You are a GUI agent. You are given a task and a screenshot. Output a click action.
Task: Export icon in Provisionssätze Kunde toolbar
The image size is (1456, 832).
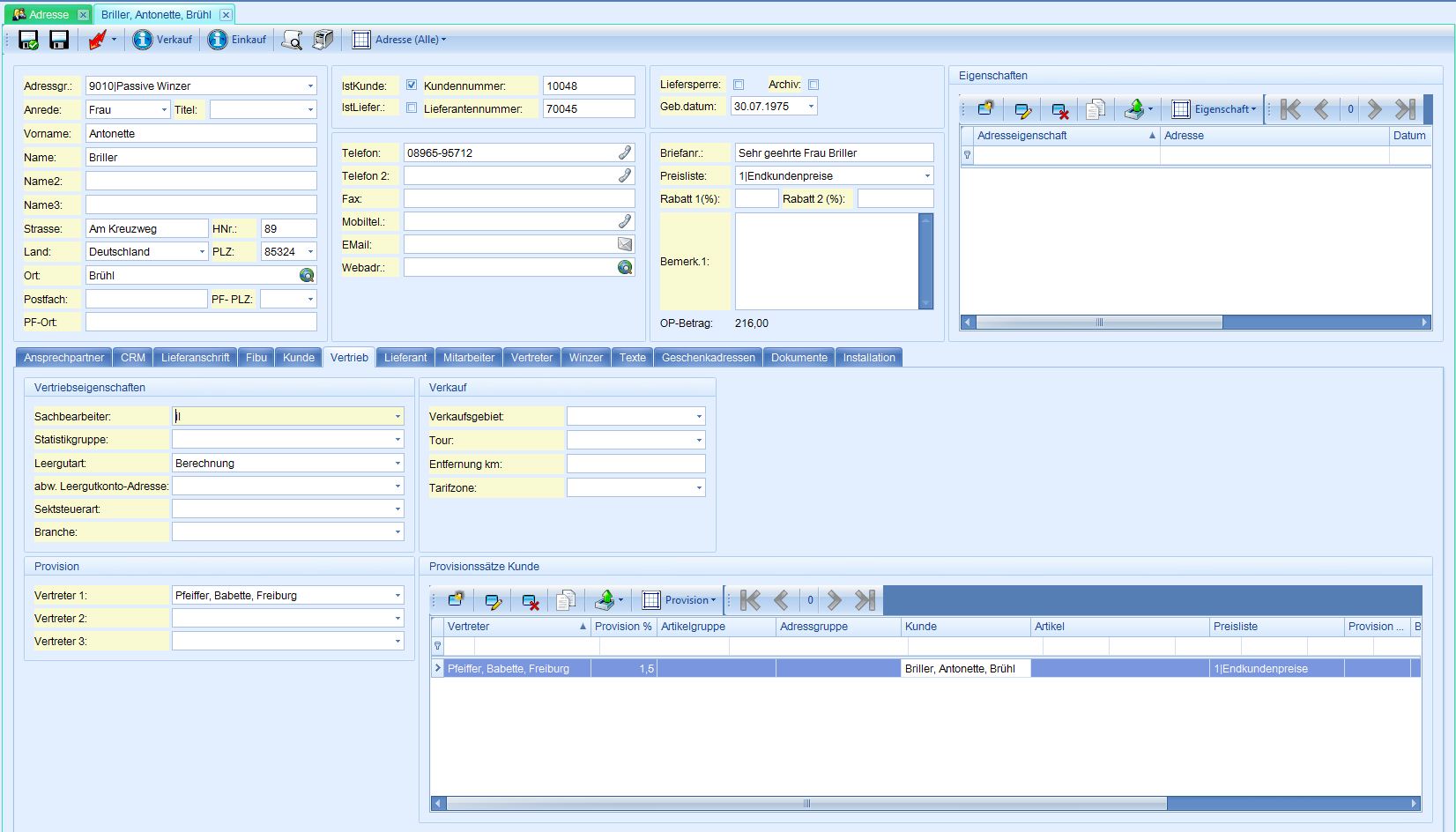(x=605, y=600)
